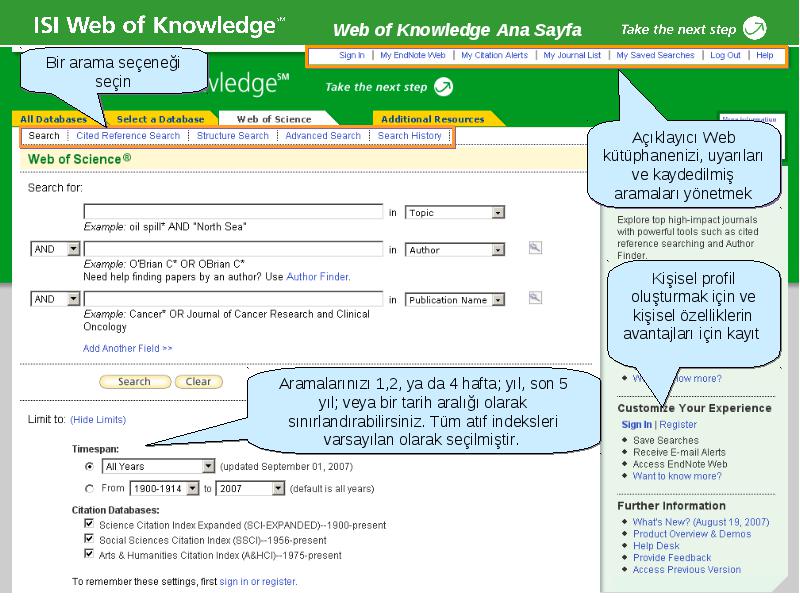Viewport: 800px width, 600px height.
Task: Open the Publication Name field dropdown
Action: [x=455, y=299]
